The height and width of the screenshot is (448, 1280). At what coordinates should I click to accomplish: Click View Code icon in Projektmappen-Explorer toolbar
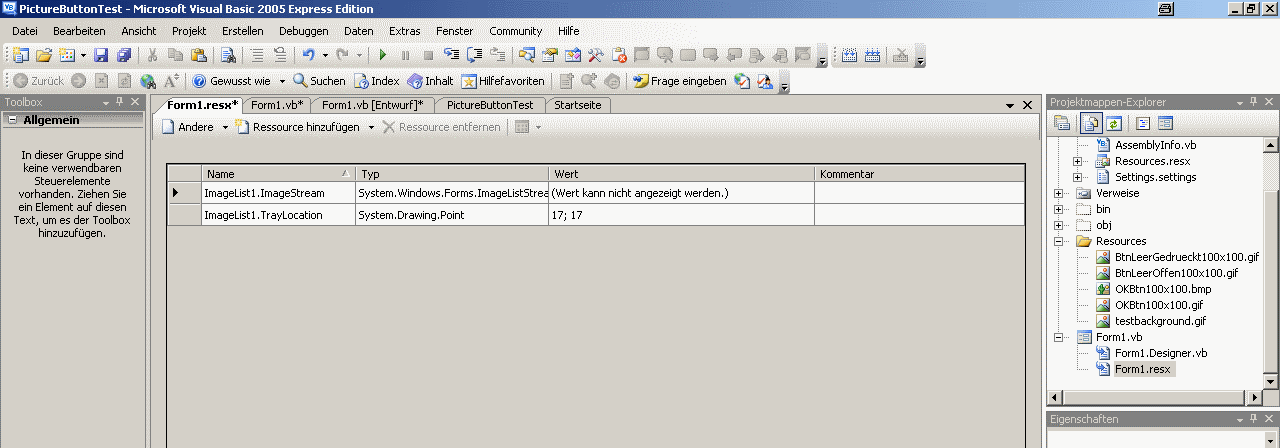tap(1141, 124)
